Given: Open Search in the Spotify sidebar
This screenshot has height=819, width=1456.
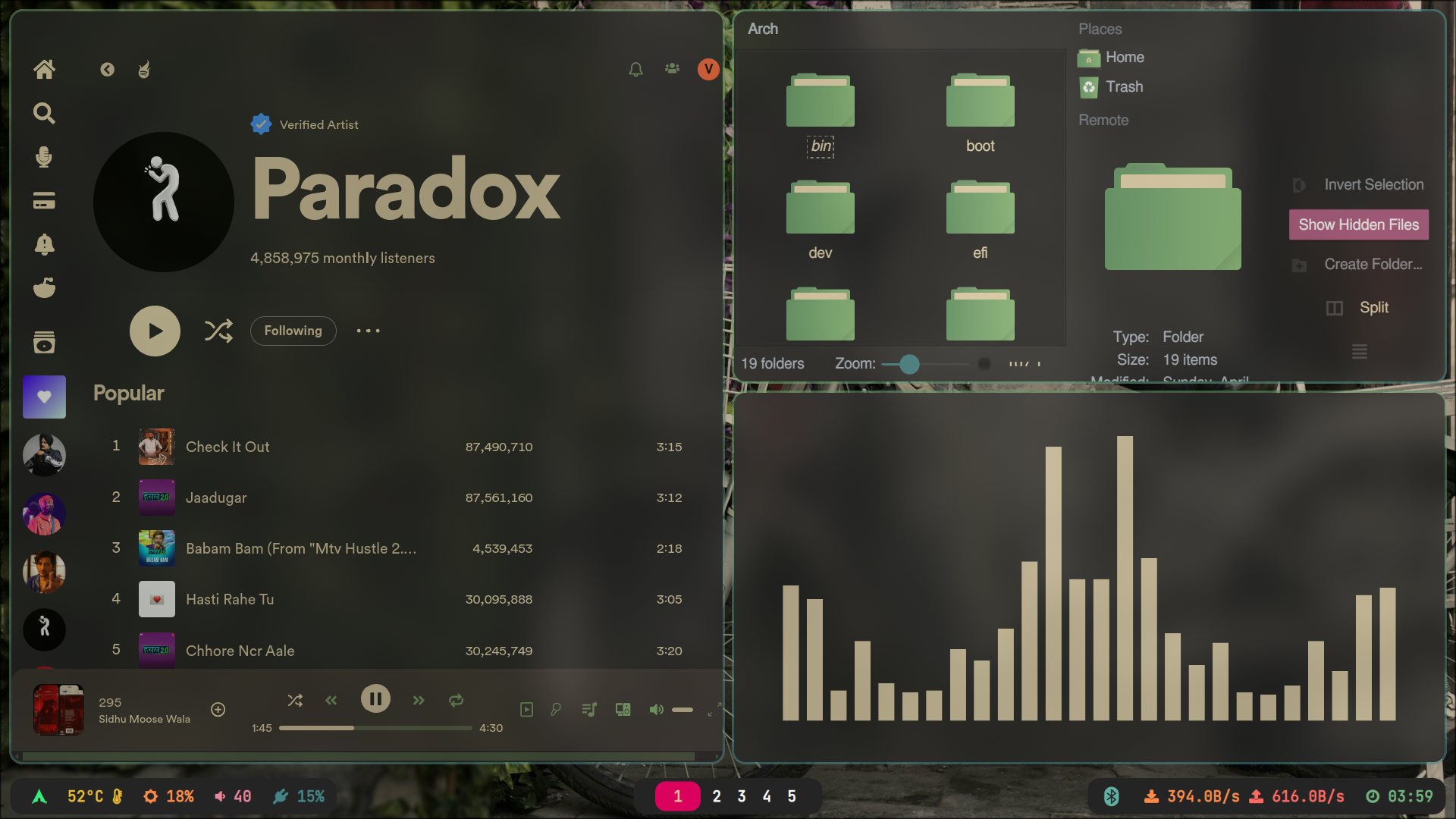Looking at the screenshot, I should (x=44, y=113).
